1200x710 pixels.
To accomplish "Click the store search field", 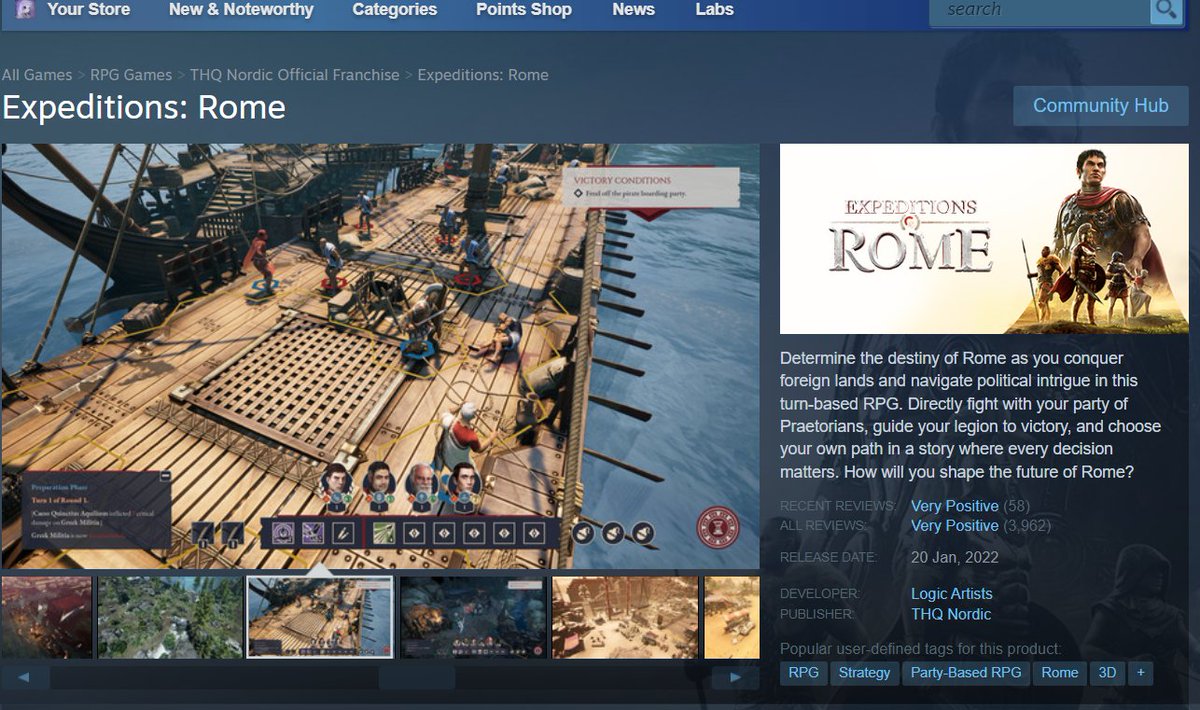I will pos(1040,10).
